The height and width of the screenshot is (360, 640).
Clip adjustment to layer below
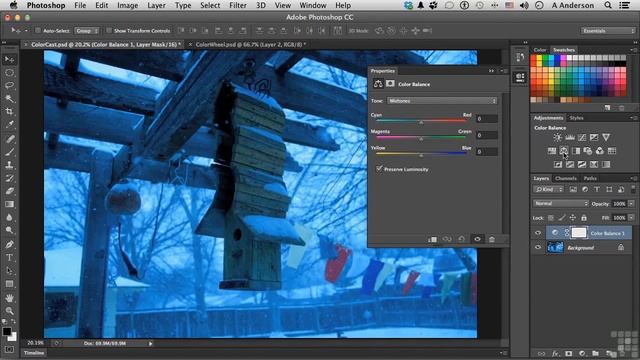(433, 240)
